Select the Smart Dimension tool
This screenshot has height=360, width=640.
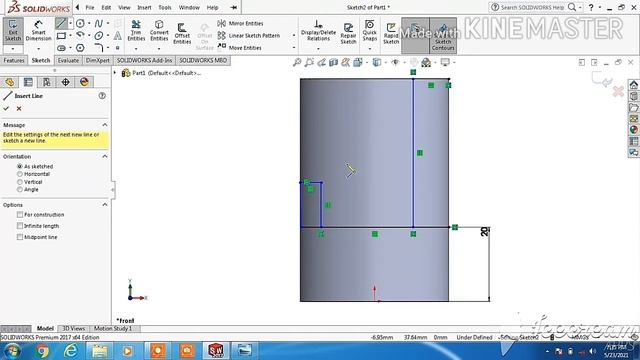[x=38, y=31]
